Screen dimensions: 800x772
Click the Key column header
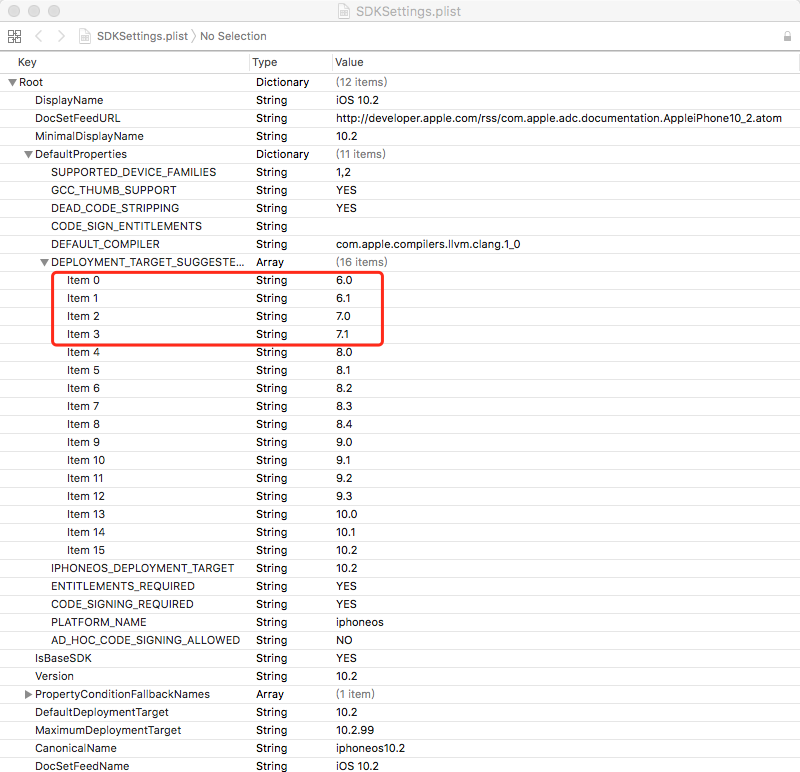[27, 62]
